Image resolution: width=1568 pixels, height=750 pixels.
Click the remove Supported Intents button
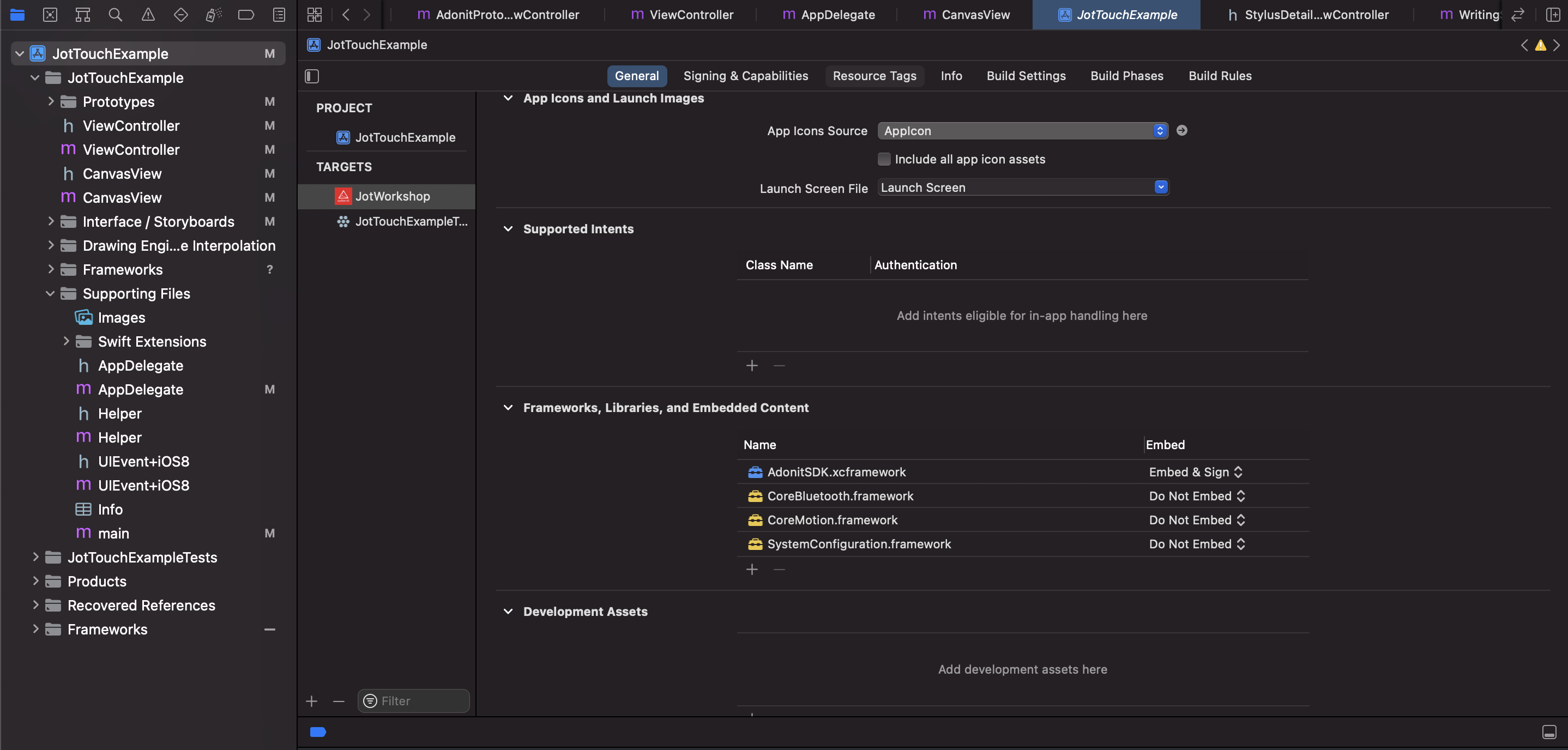tap(779, 366)
